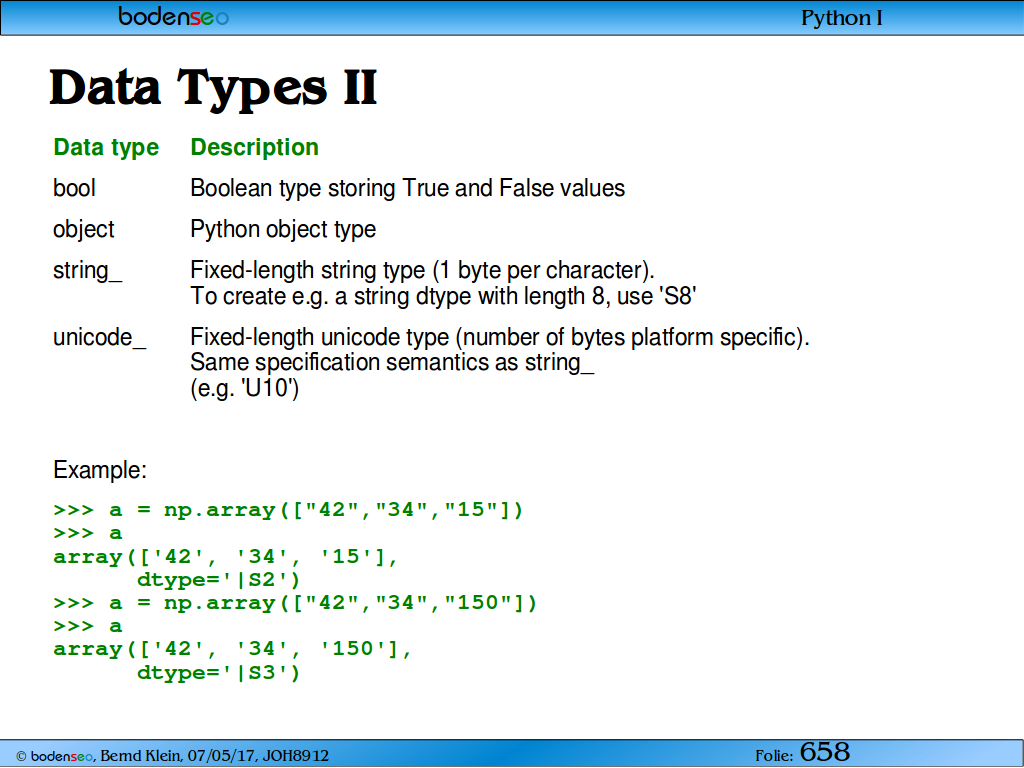The image size is (1024, 768).
Task: Click the dtype='|S2' output line
Action: point(218,580)
